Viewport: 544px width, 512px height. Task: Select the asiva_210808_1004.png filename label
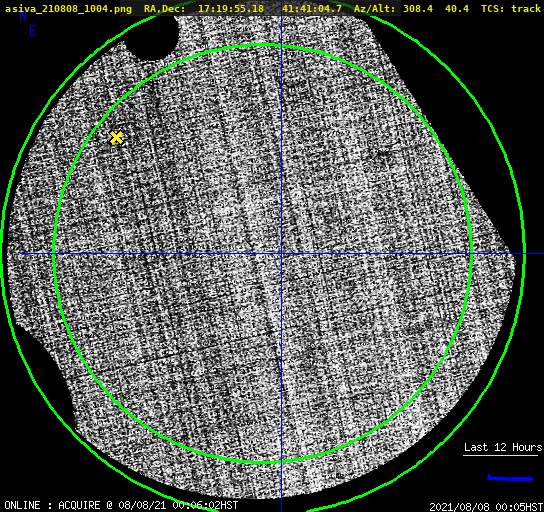click(68, 9)
